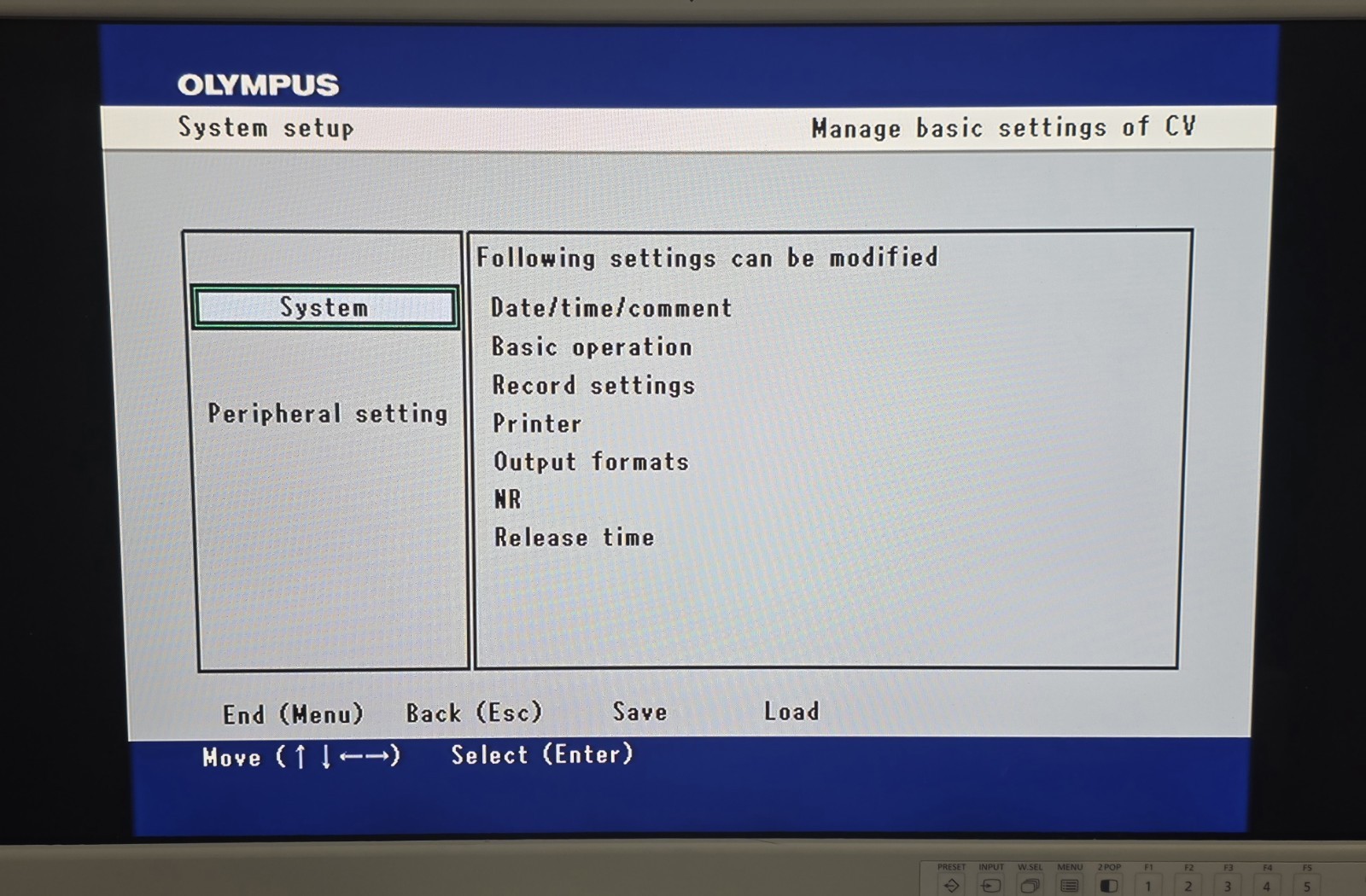1366x896 pixels.
Task: Tap the F3 function button
Action: coord(1228,886)
